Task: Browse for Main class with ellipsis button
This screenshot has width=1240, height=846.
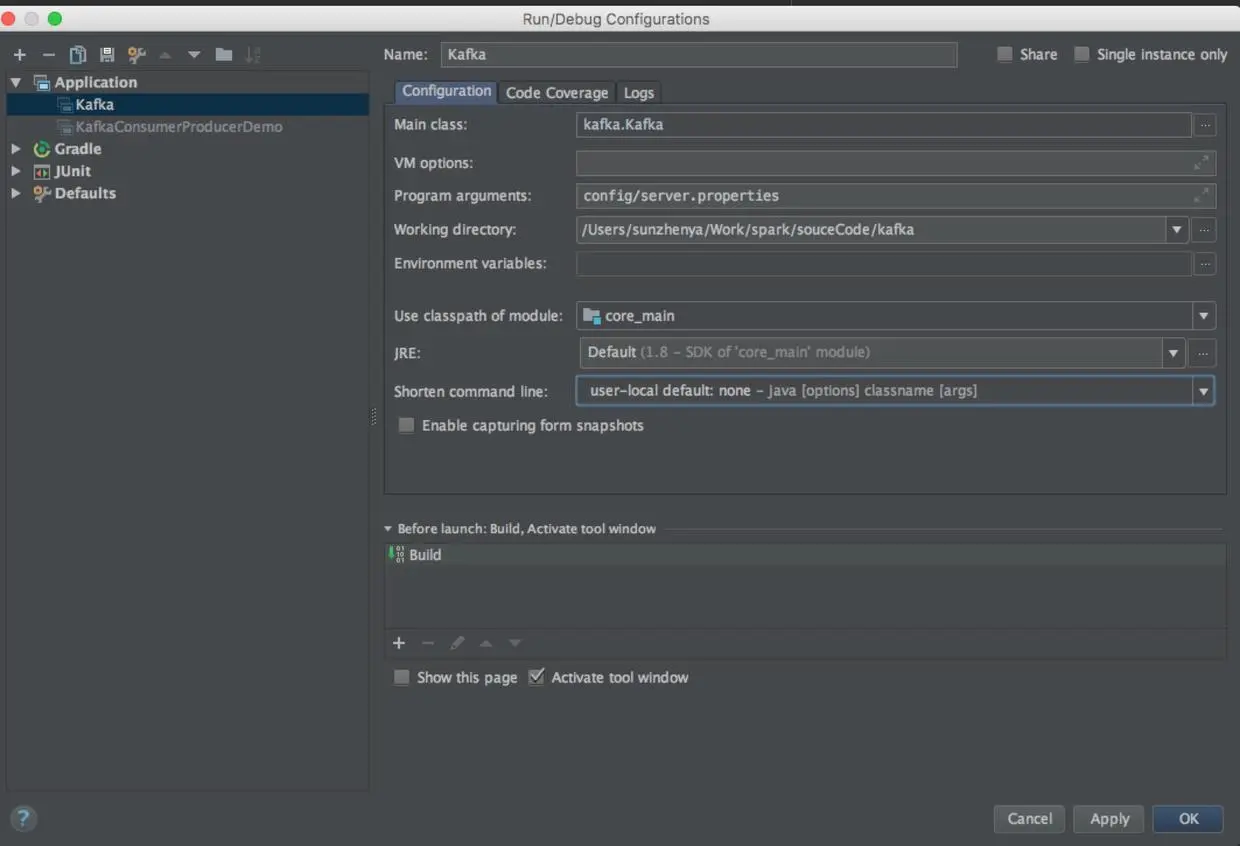Action: [1205, 125]
